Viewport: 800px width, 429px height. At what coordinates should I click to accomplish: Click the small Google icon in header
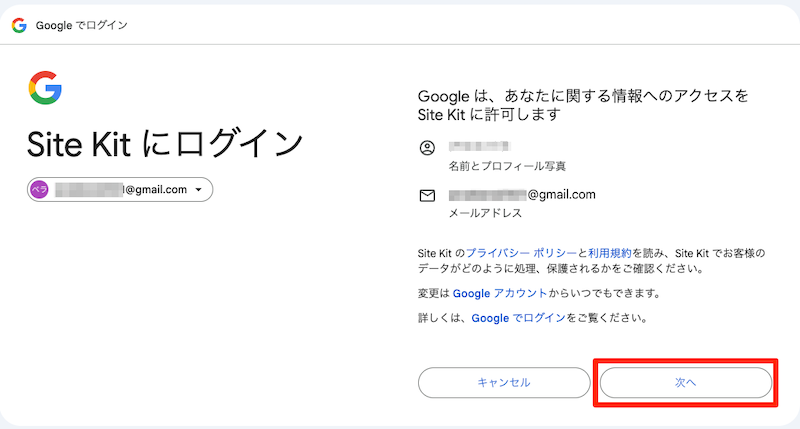tap(19, 25)
